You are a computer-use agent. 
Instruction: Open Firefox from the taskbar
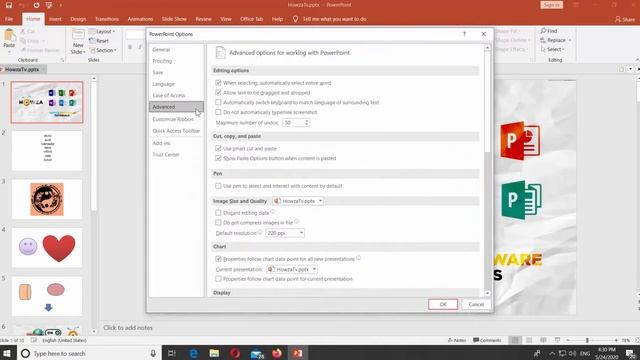(x=277, y=353)
